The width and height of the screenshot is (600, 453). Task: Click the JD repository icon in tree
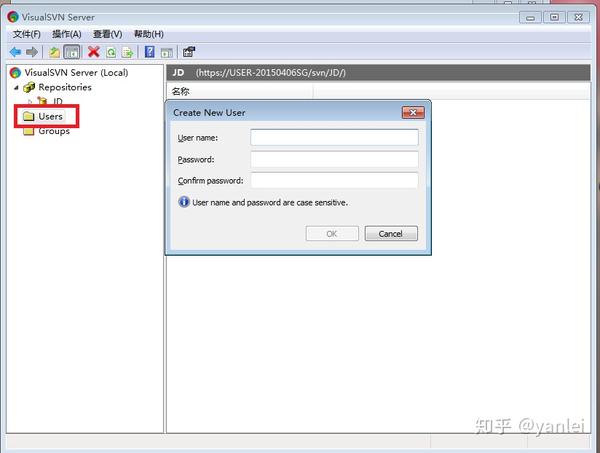[x=42, y=101]
